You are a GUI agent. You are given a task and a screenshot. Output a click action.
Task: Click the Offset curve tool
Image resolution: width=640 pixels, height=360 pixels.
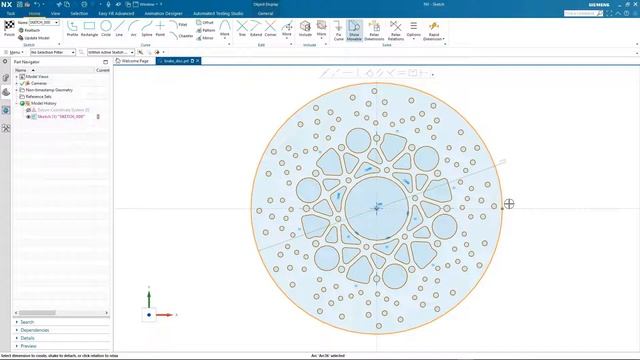pyautogui.click(x=205, y=22)
